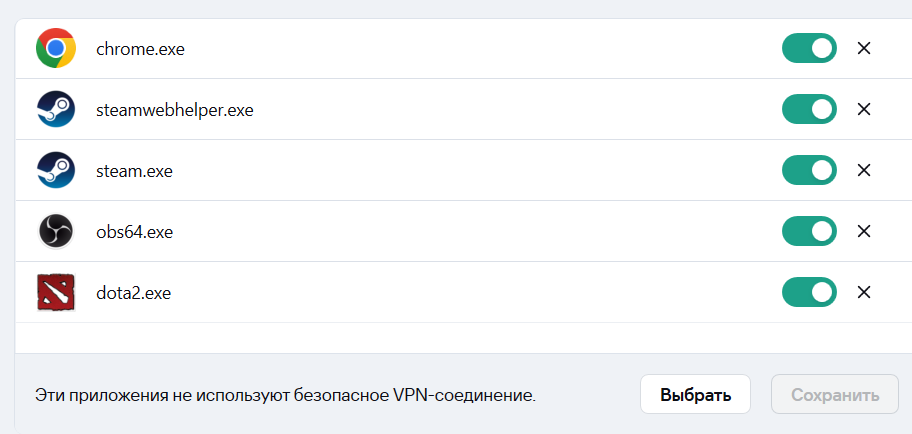Click the OBS Studio icon

pos(56,231)
